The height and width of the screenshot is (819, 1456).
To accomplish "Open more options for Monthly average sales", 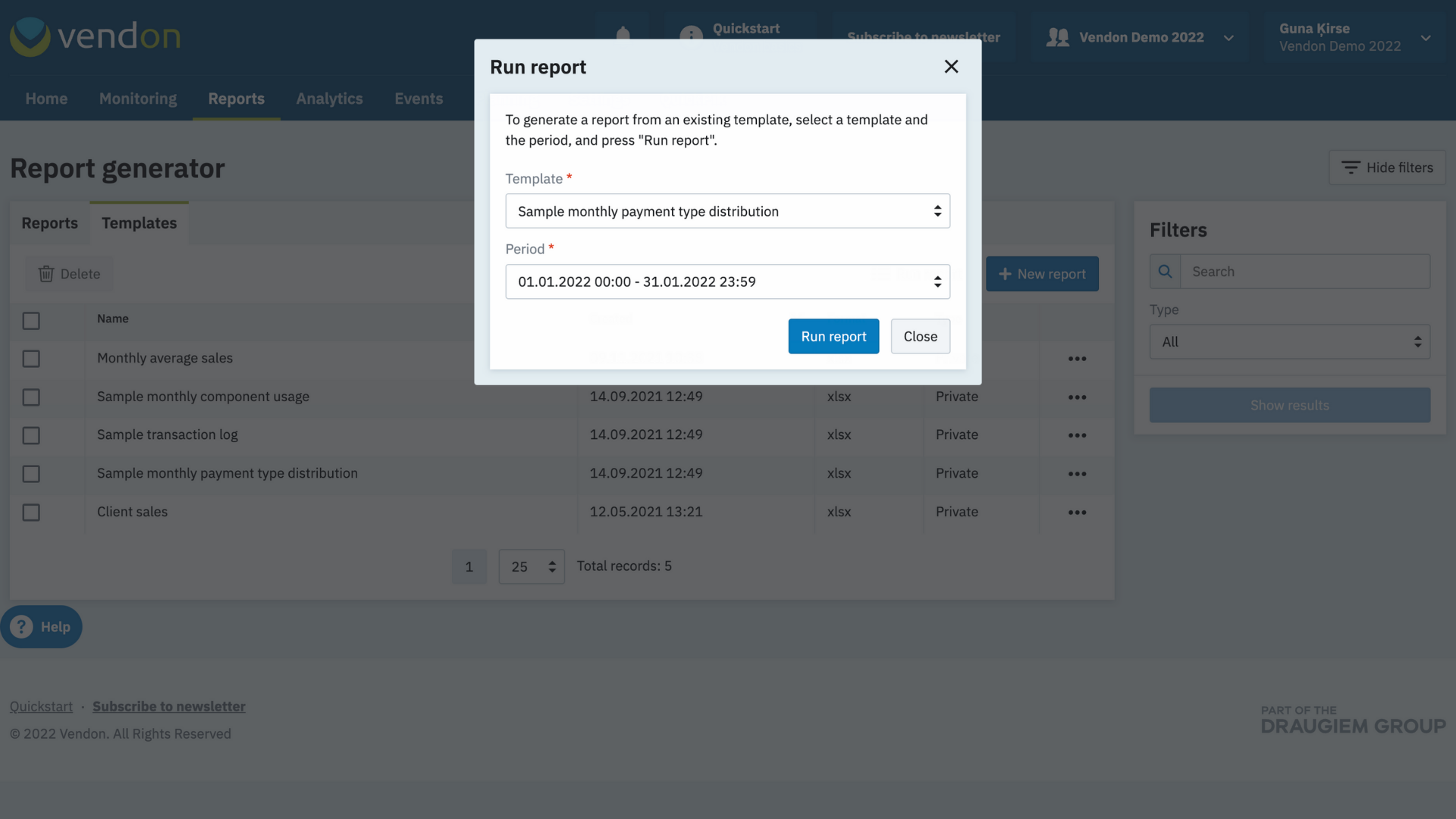I will (x=1078, y=359).
